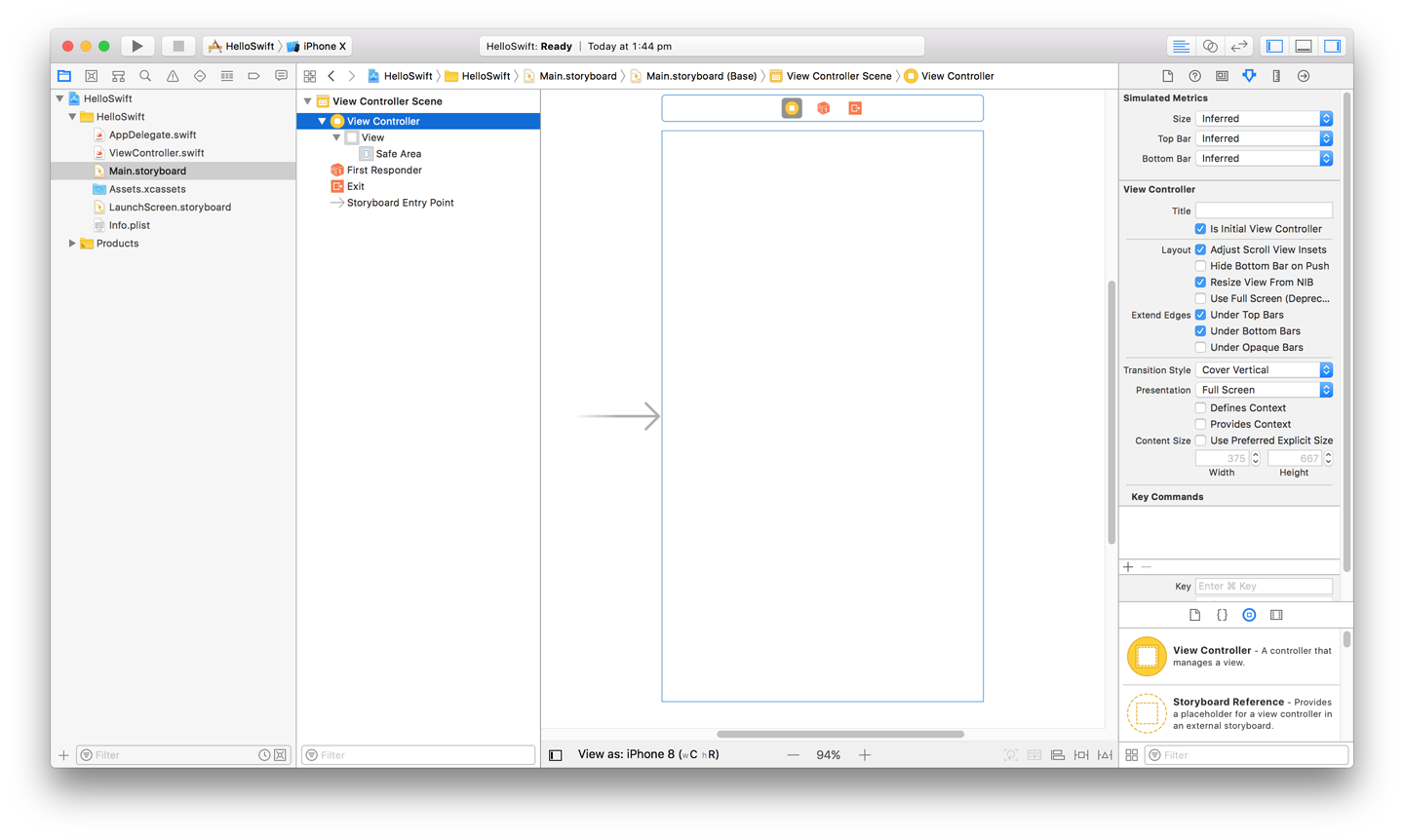Open the Project navigator folder icon
Viewport: 1404px width, 840px height.
point(64,76)
